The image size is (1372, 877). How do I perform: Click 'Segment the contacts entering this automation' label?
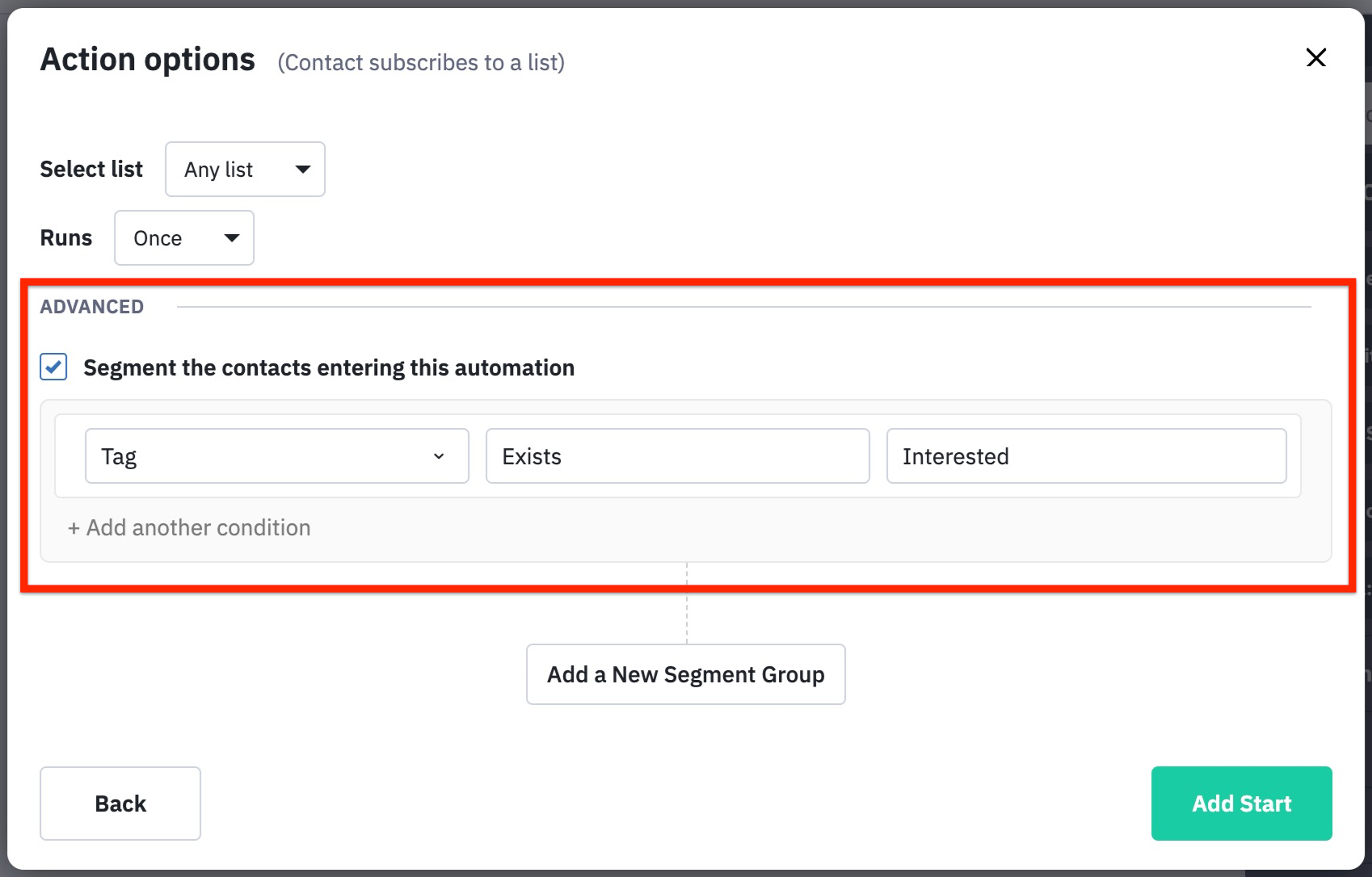click(329, 368)
